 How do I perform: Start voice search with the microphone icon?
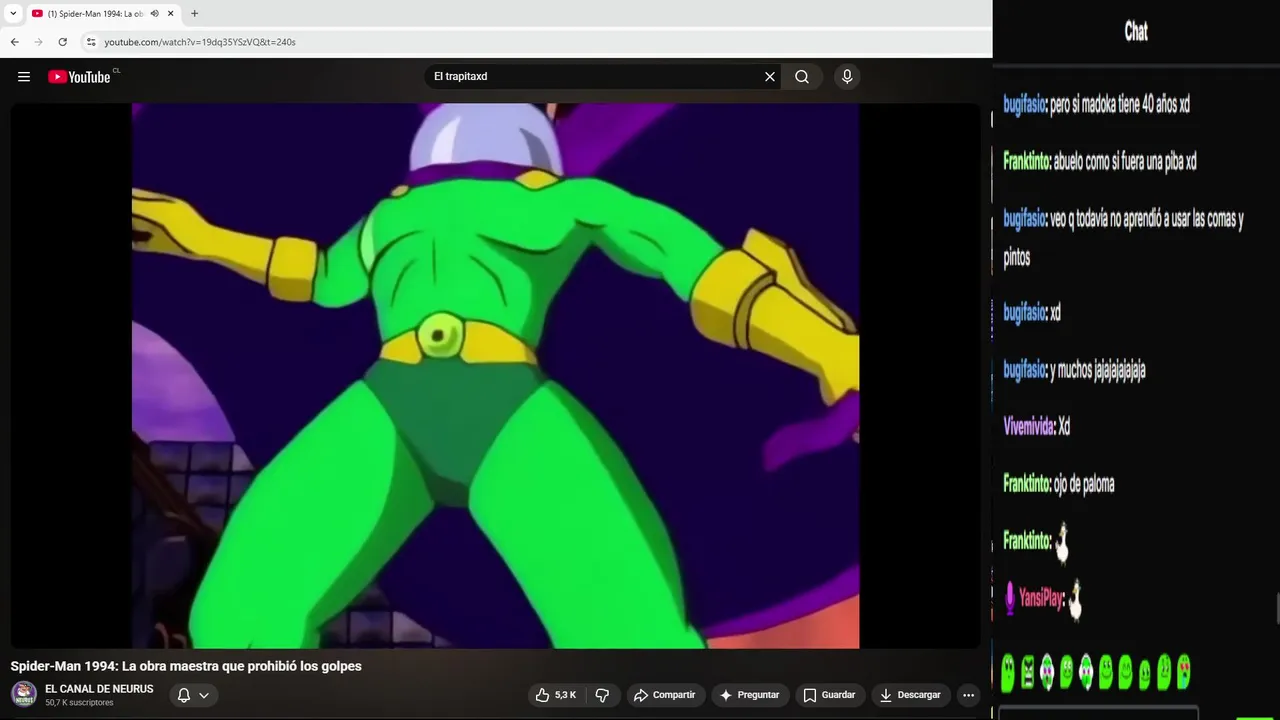(x=847, y=77)
